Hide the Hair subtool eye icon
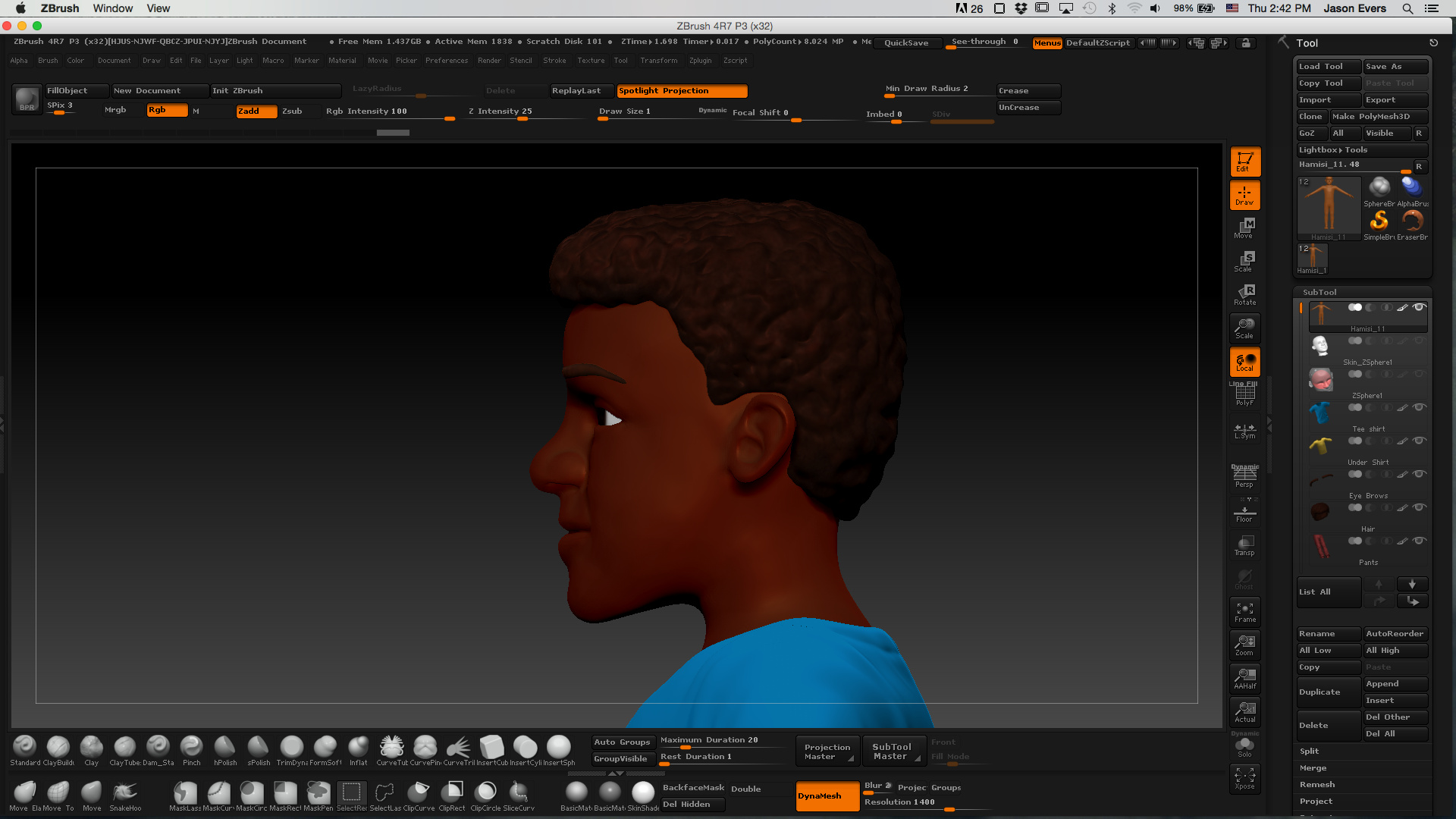Viewport: 1456px width, 819px height. point(1419,508)
